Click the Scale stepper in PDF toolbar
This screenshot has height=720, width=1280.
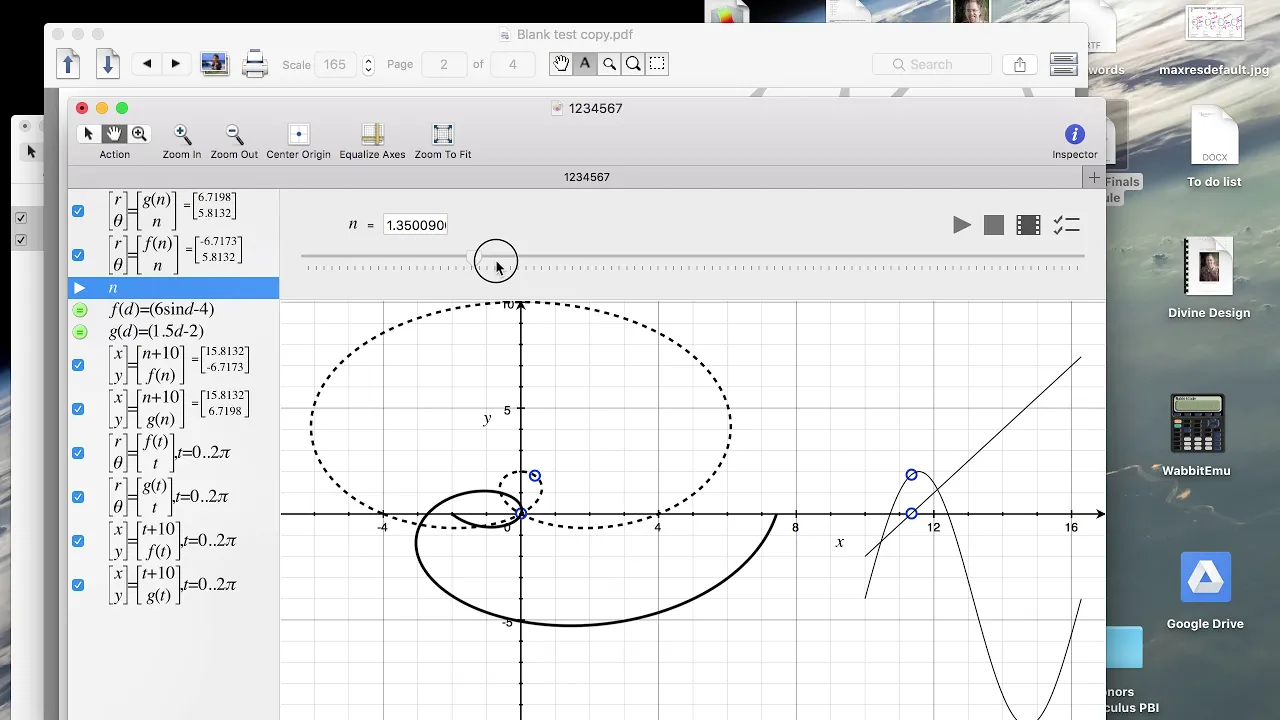tap(368, 64)
